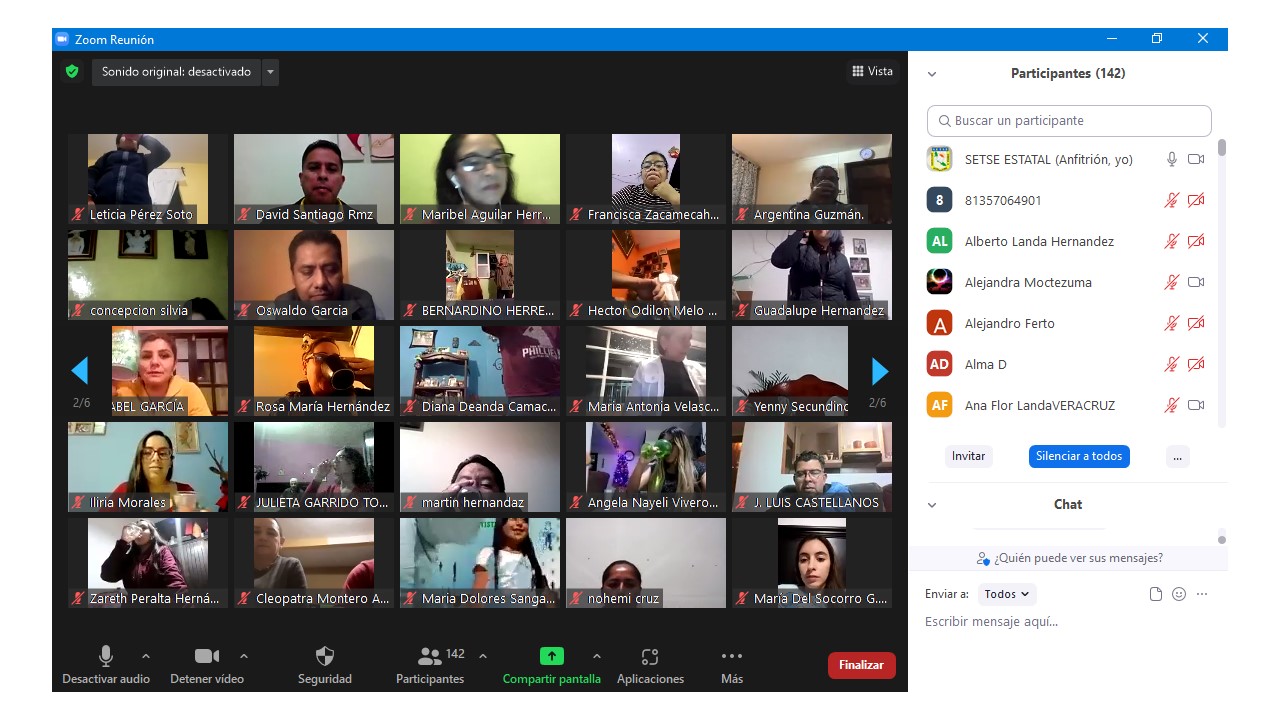Click muted mic icon for Alma D
The height and width of the screenshot is (720, 1280).
click(1172, 364)
